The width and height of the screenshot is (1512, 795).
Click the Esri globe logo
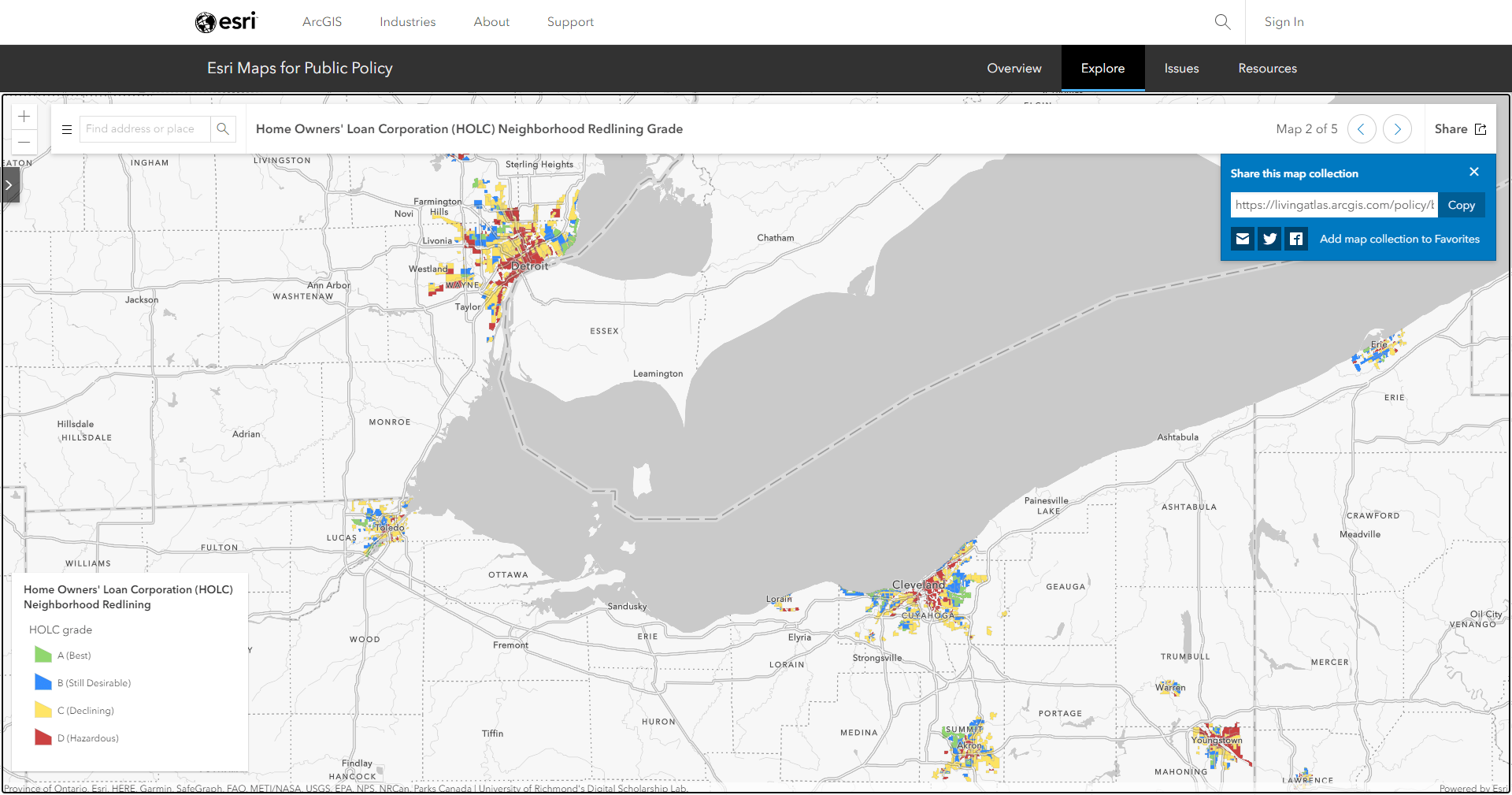tap(226, 22)
